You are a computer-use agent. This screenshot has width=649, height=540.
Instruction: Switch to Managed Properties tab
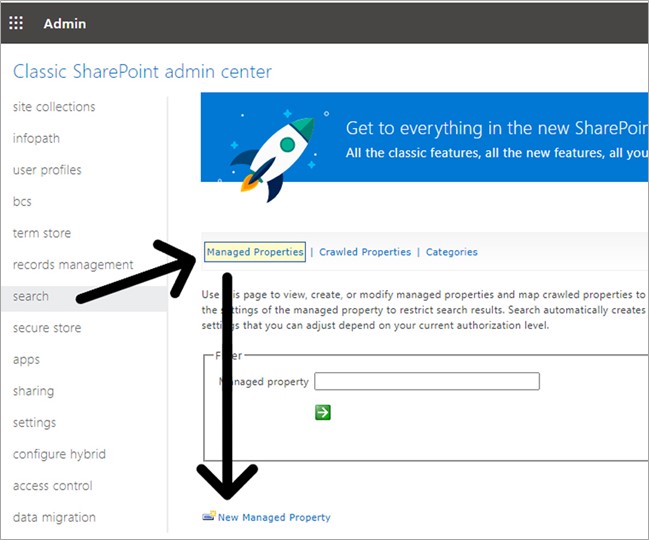pyautogui.click(x=255, y=252)
